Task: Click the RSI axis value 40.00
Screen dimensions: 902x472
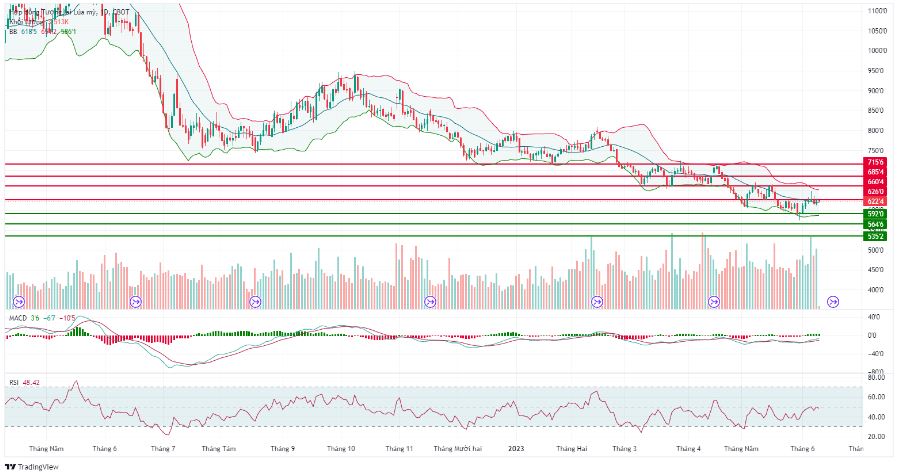Action: (876, 417)
